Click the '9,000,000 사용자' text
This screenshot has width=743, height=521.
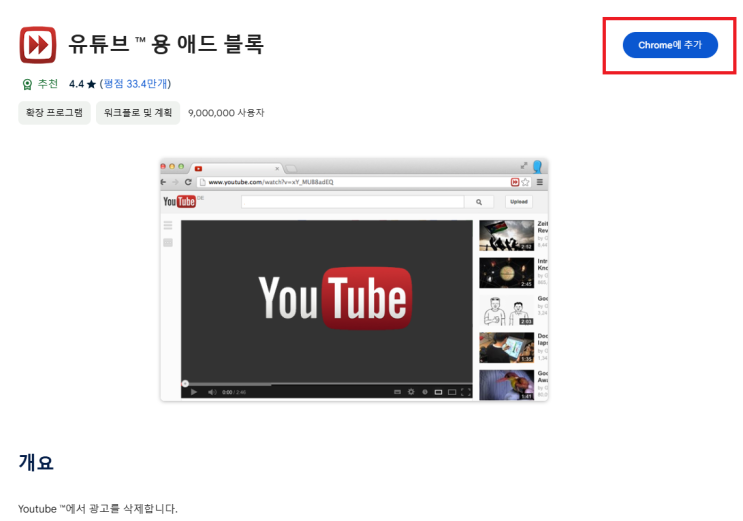point(226,113)
